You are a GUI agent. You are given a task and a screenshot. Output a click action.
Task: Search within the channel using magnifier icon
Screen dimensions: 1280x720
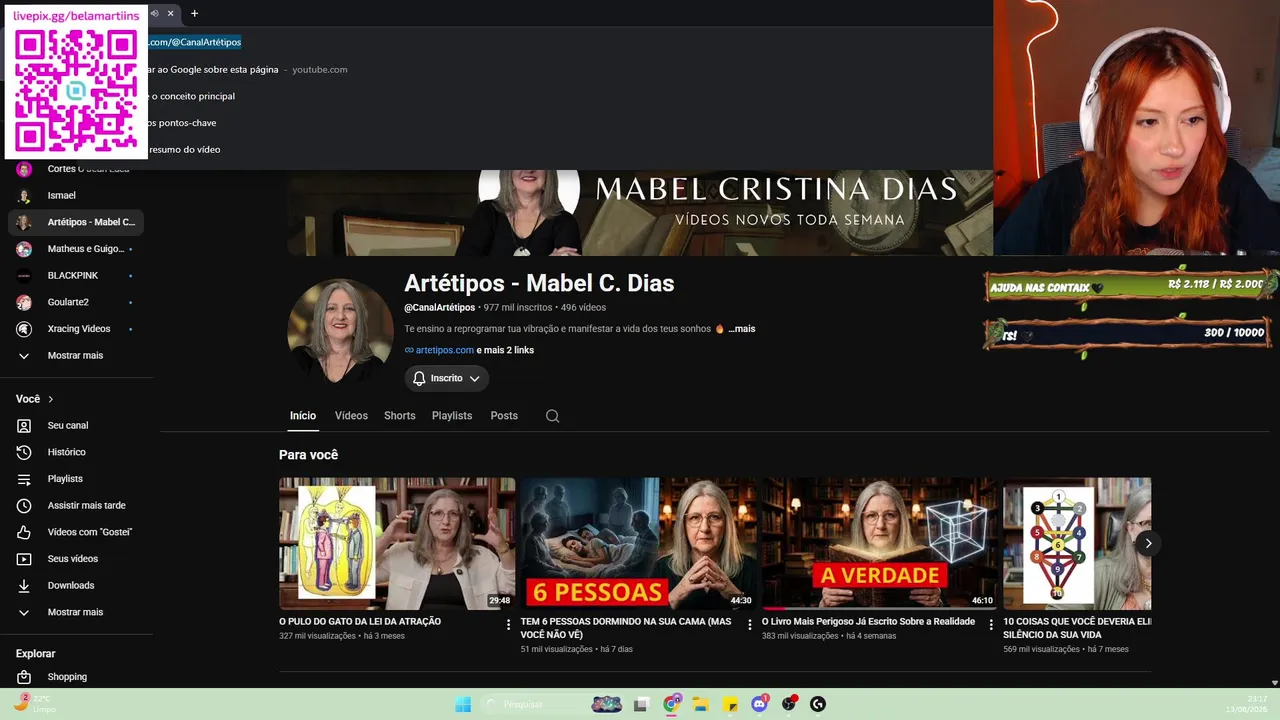(552, 416)
